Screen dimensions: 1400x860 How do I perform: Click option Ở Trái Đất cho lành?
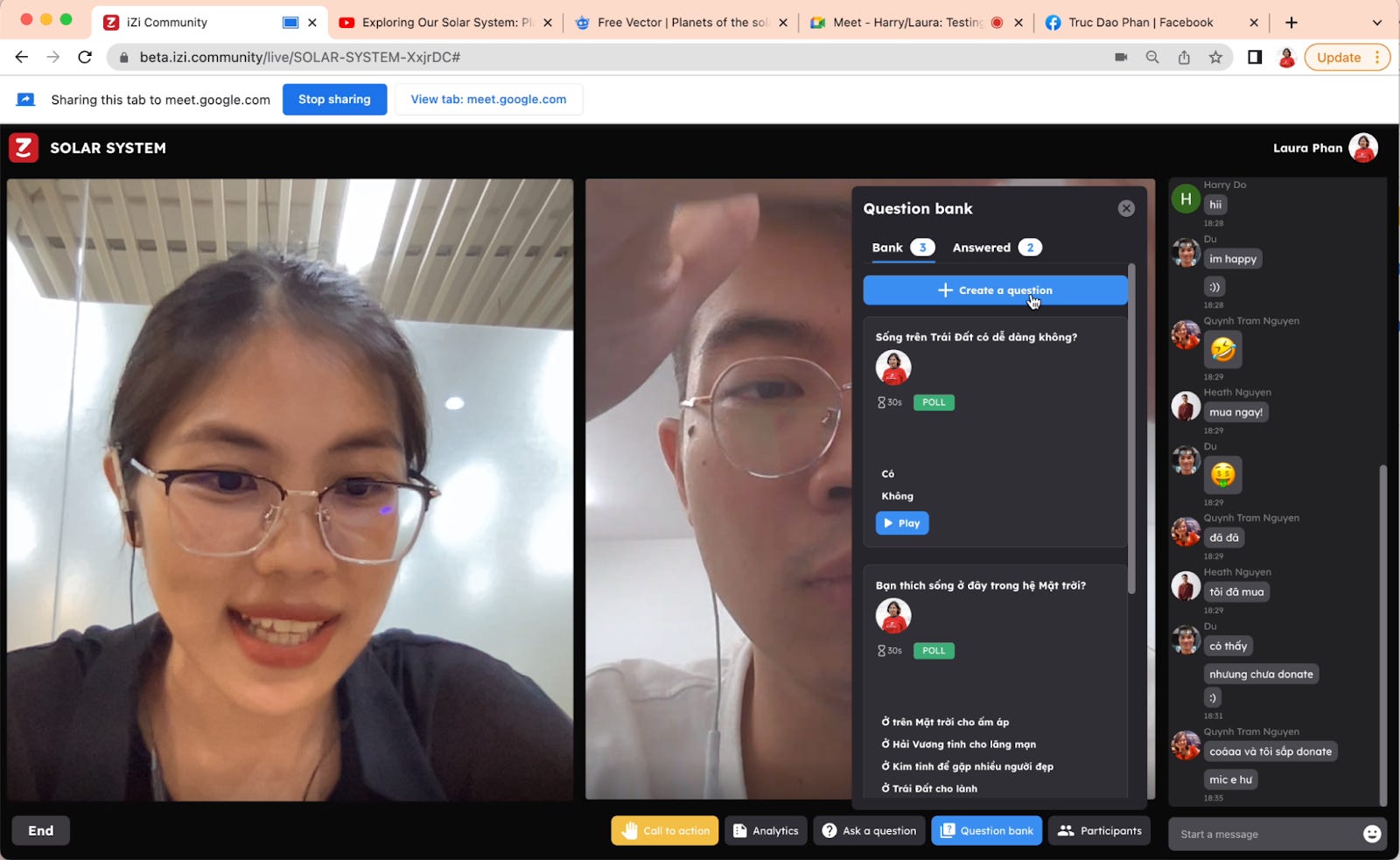coord(929,788)
